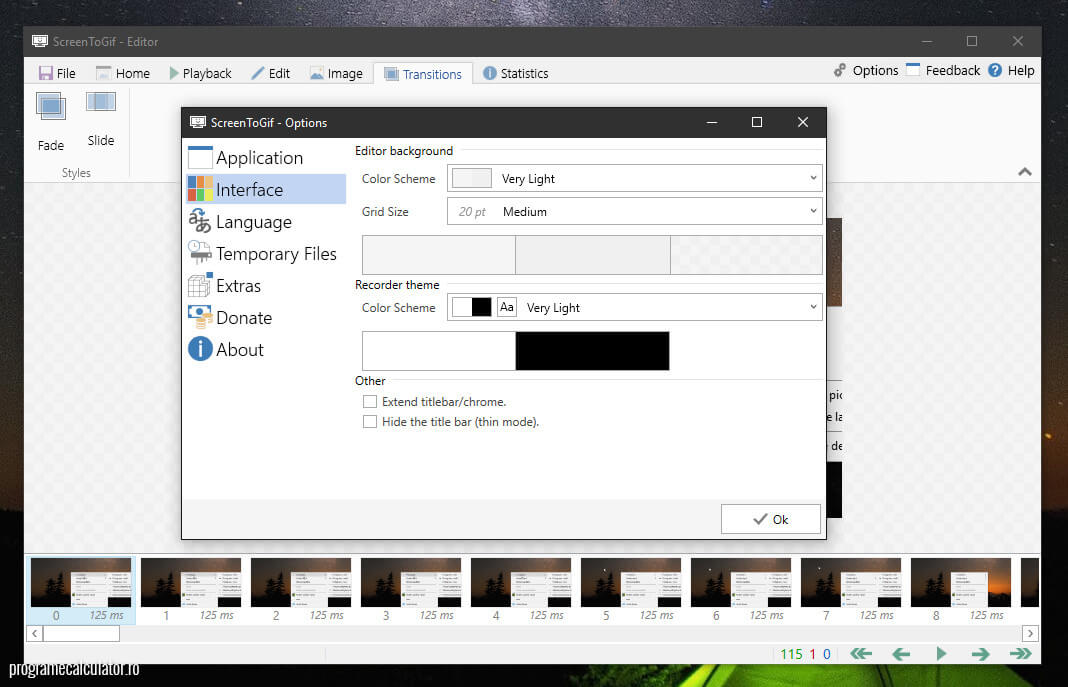Enable Extend titlebar/chrome option
Screen dimensions: 1068x687
(x=370, y=402)
